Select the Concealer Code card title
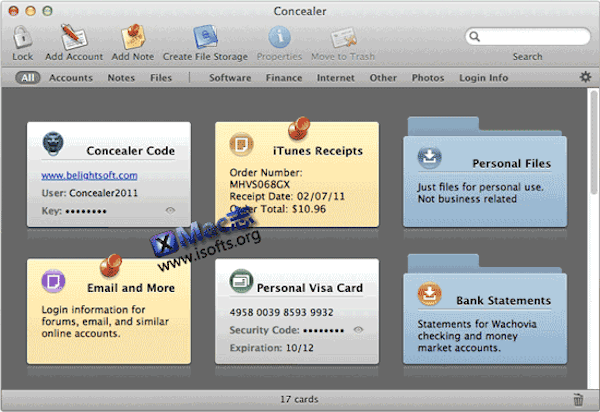The image size is (600, 412). coord(130,151)
